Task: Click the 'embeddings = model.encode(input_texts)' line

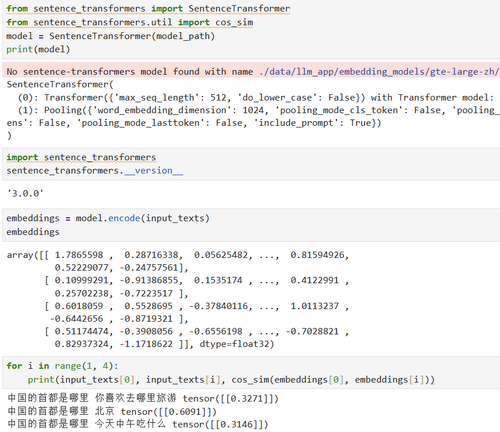Action: point(108,218)
